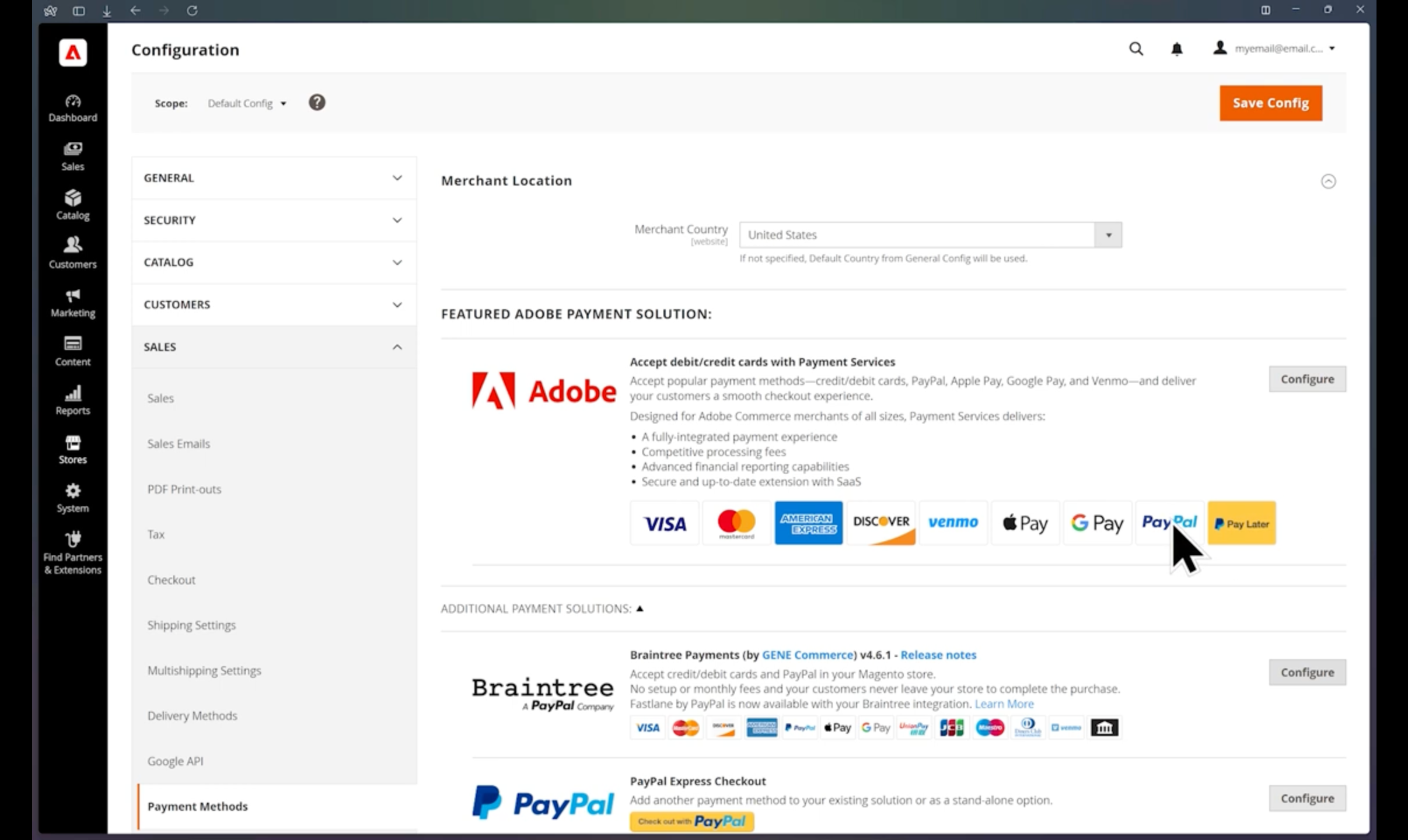The image size is (1408, 840).
Task: Click the search magnifier icon
Action: point(1136,49)
